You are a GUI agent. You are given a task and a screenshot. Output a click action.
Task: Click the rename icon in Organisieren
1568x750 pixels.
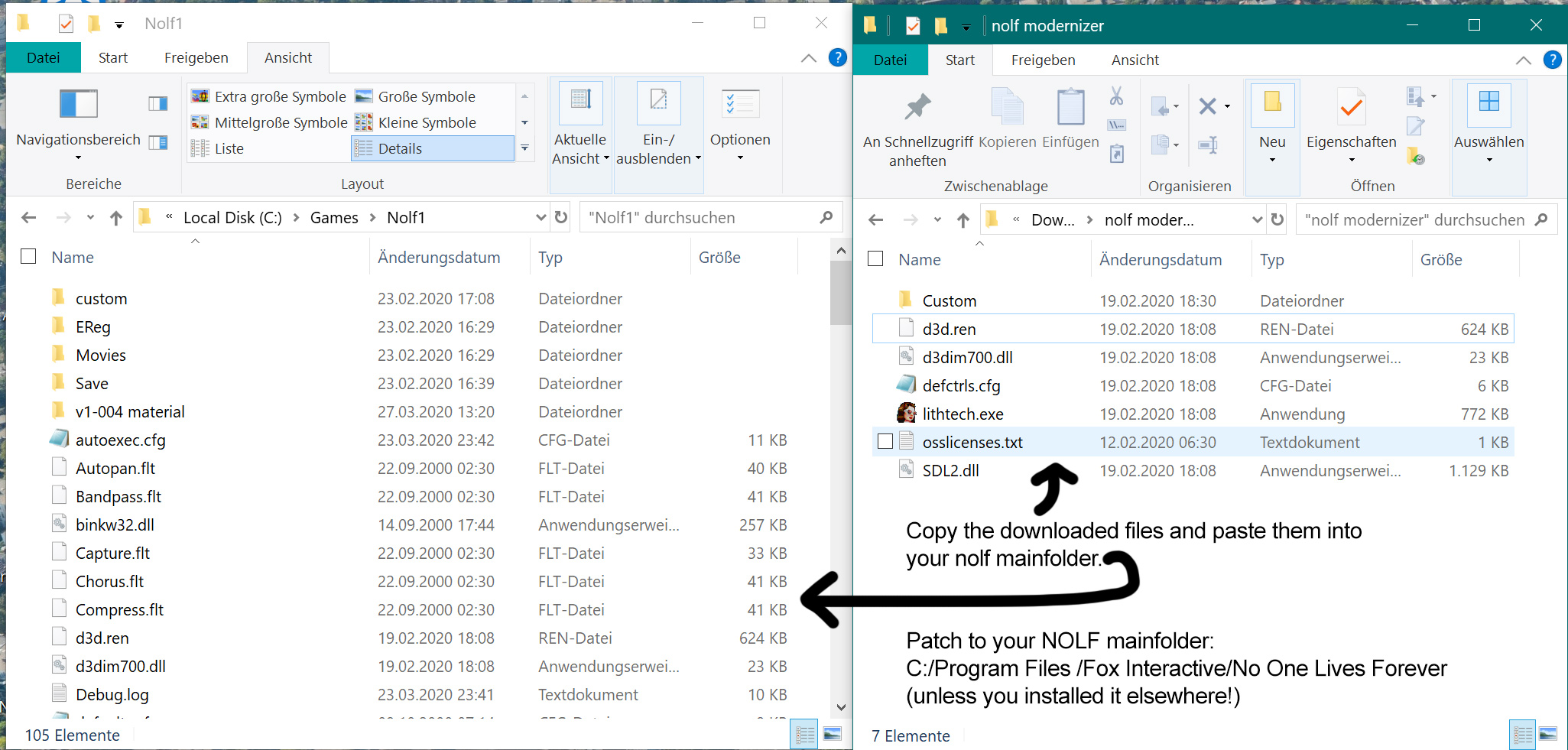point(1208,144)
